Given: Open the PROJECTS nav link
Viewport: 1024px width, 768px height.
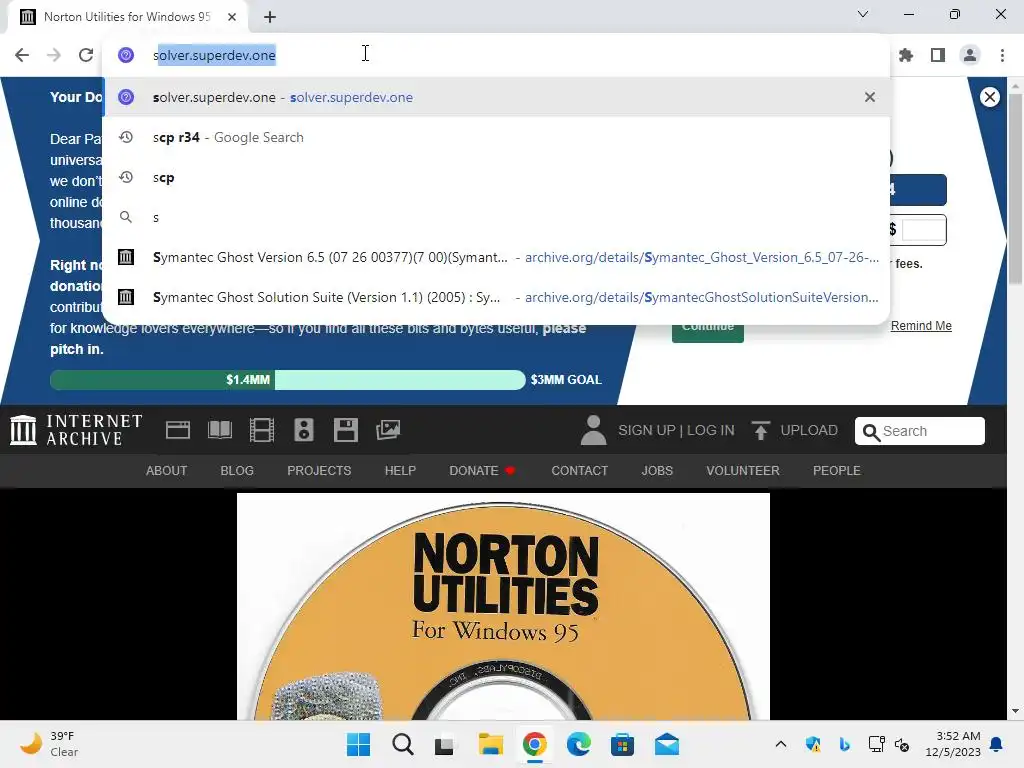Looking at the screenshot, I should (x=319, y=471).
